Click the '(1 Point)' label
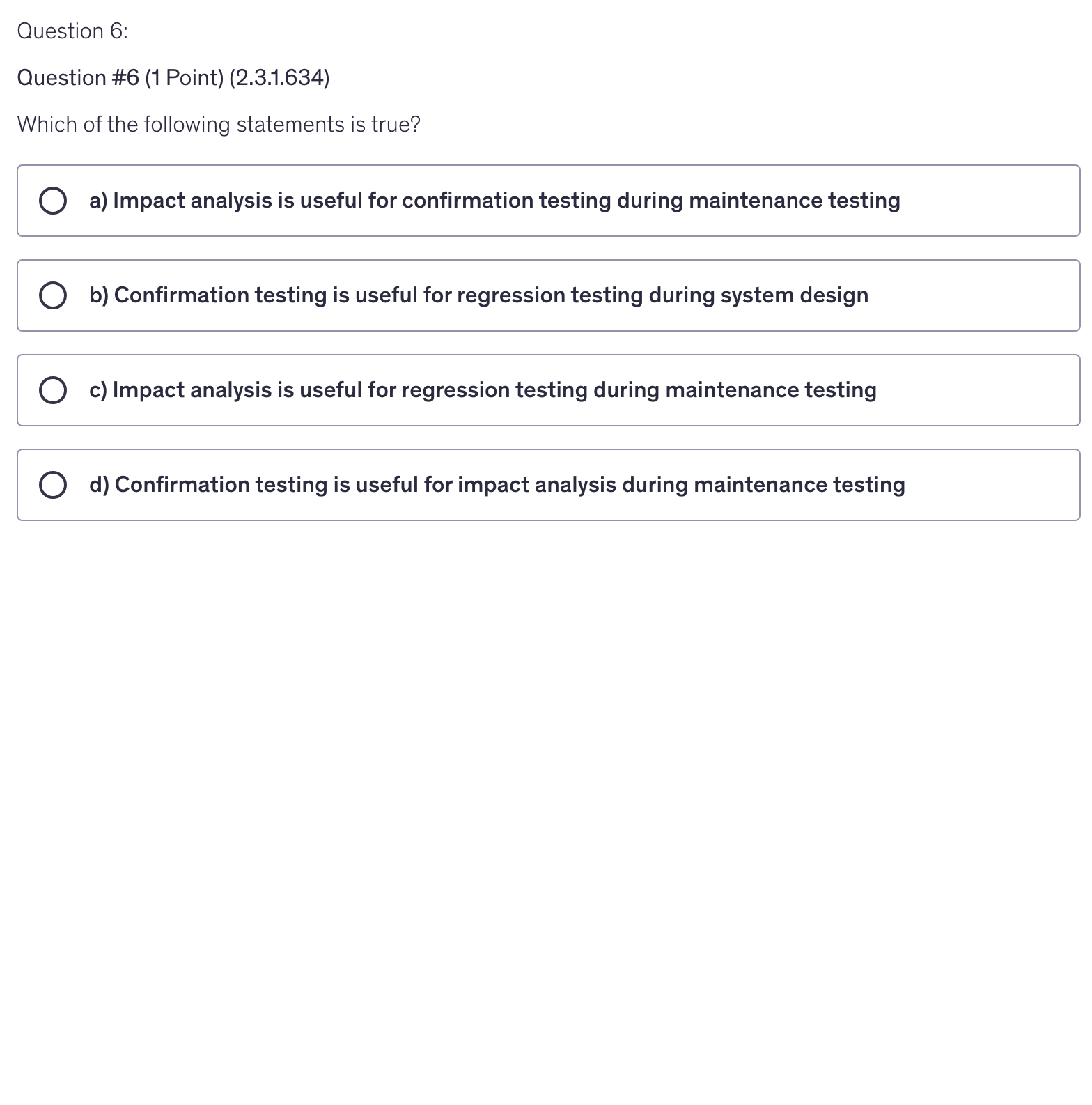 (x=184, y=77)
